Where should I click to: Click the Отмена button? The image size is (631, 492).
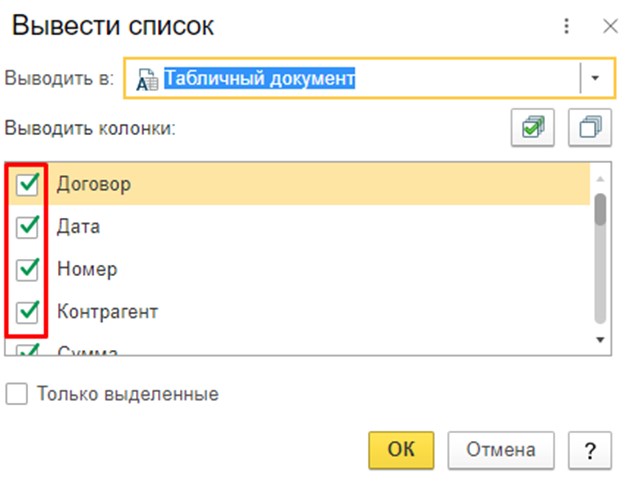point(500,449)
